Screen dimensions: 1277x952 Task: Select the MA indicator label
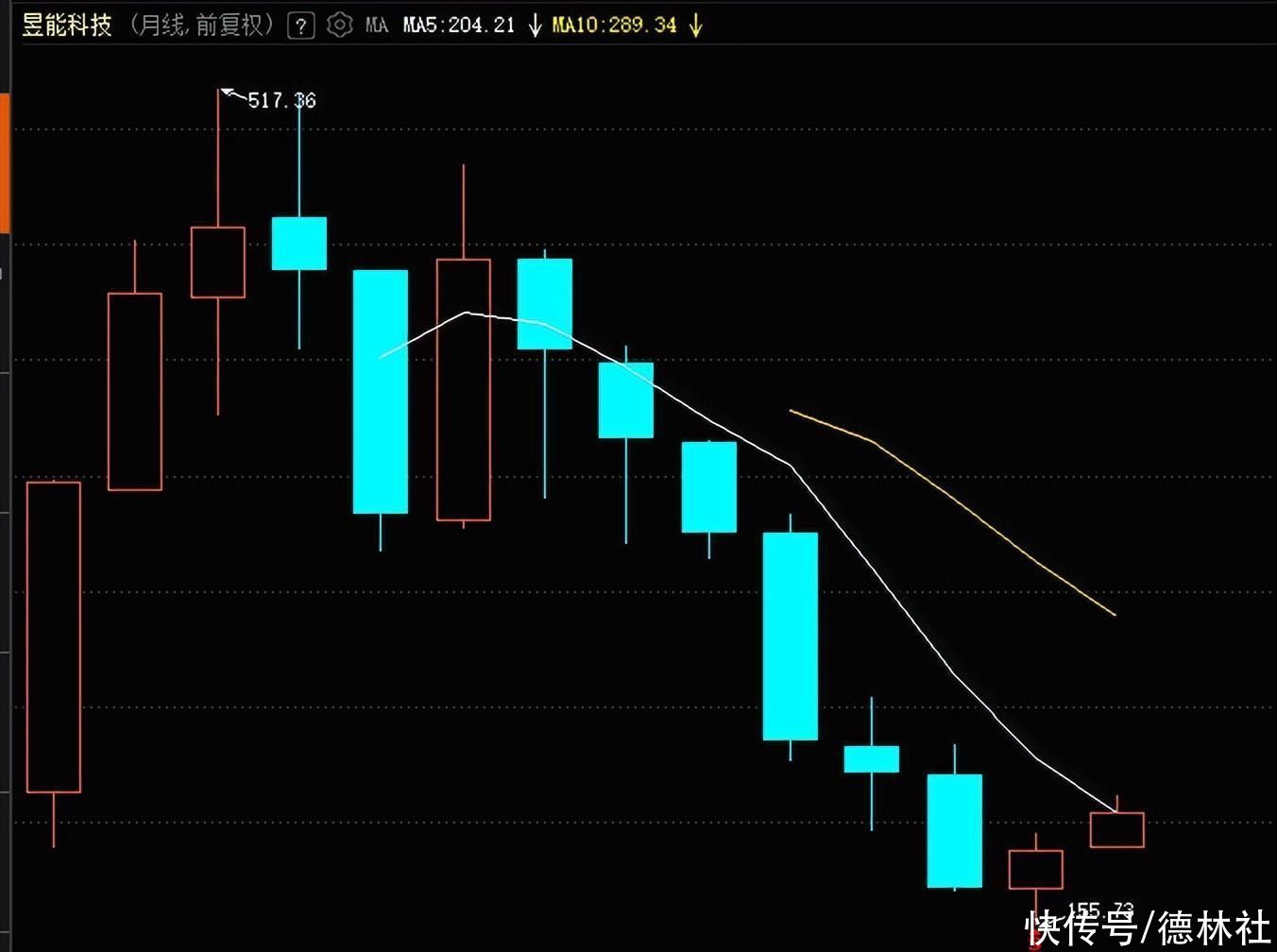(376, 25)
